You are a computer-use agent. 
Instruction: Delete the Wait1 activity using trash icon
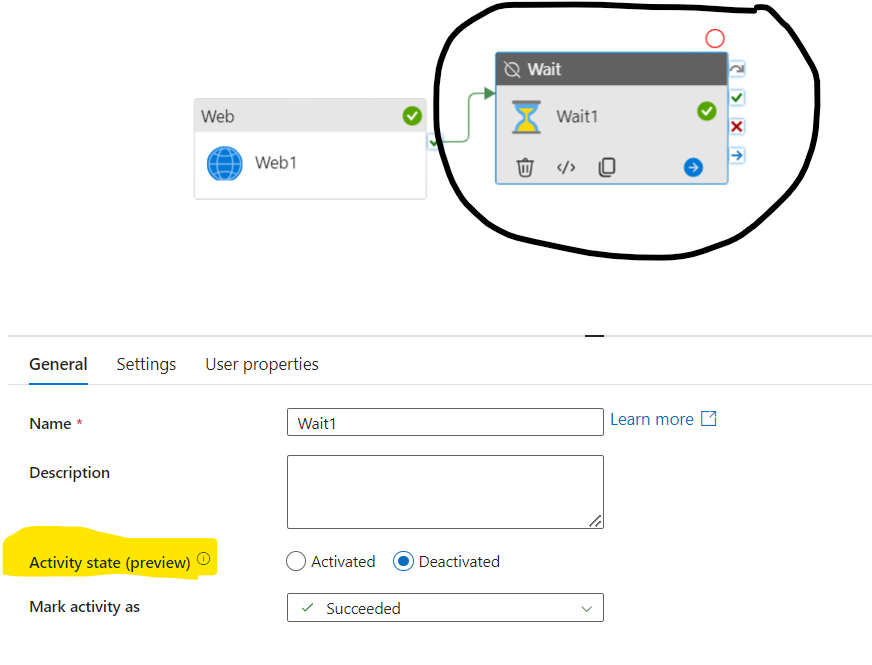524,167
